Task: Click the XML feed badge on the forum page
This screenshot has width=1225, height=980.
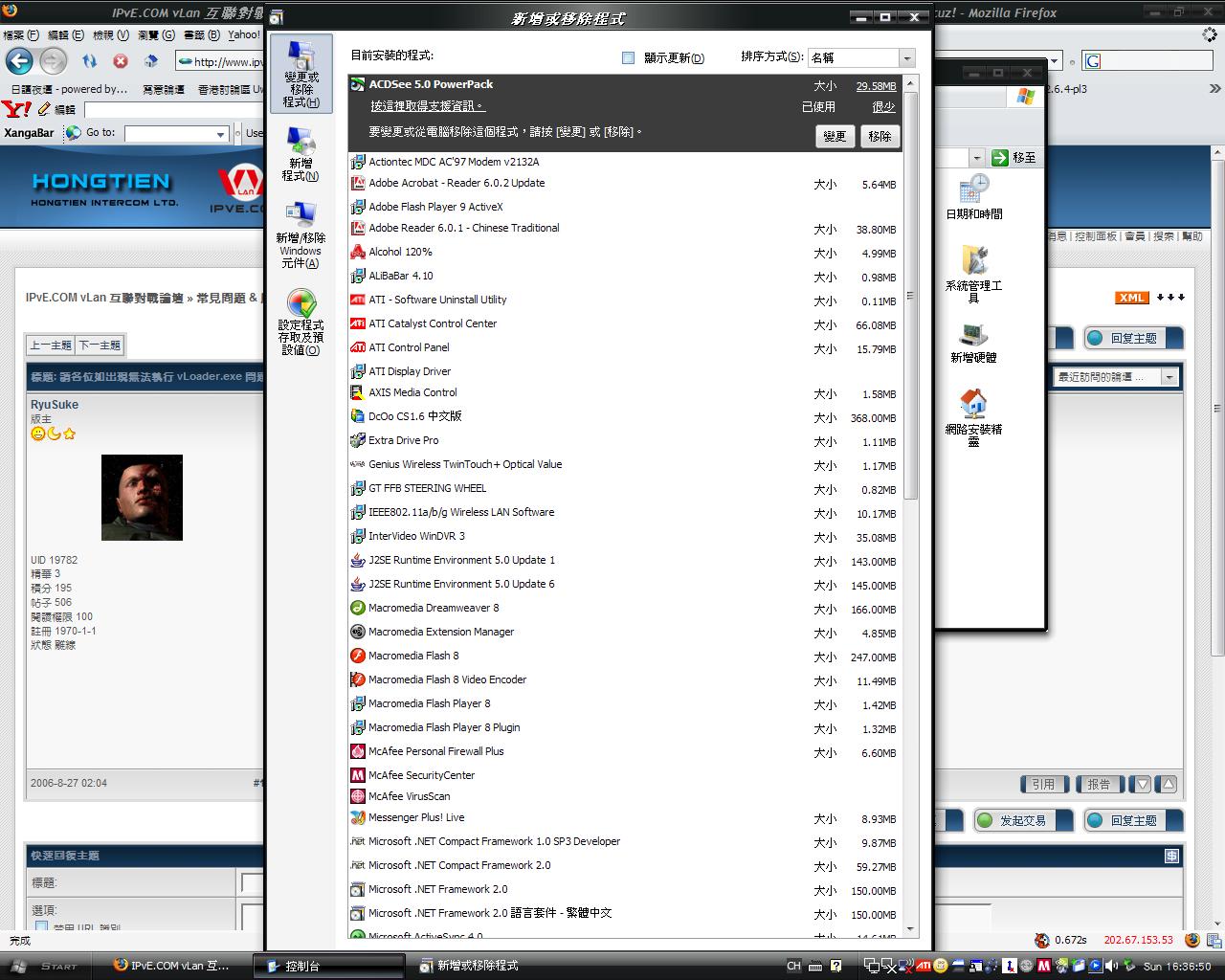Action: click(x=1132, y=298)
